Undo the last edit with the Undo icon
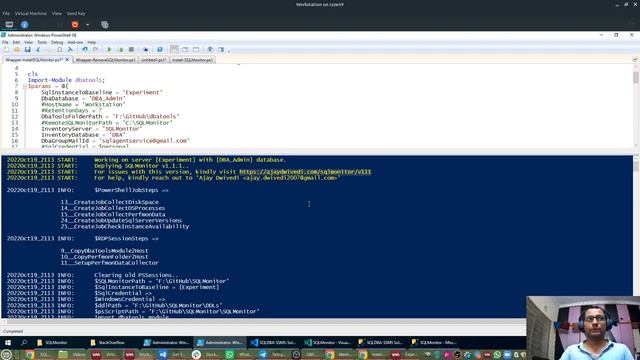 [84, 49]
